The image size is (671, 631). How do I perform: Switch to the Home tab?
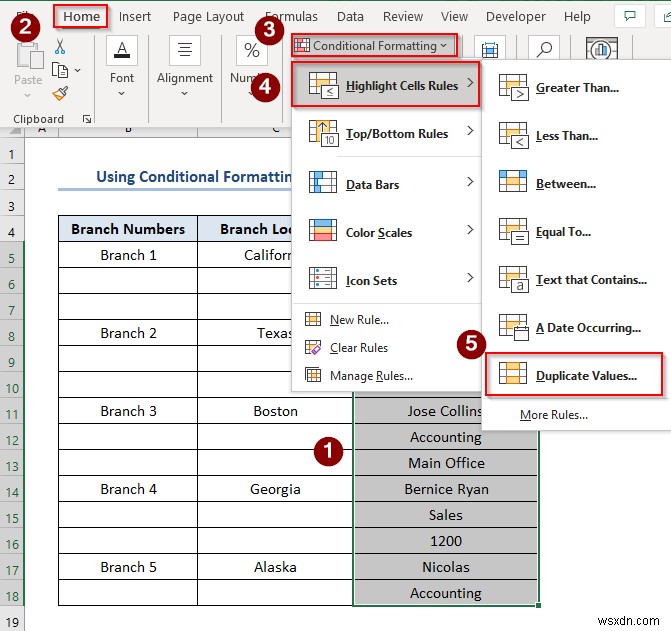coord(81,16)
